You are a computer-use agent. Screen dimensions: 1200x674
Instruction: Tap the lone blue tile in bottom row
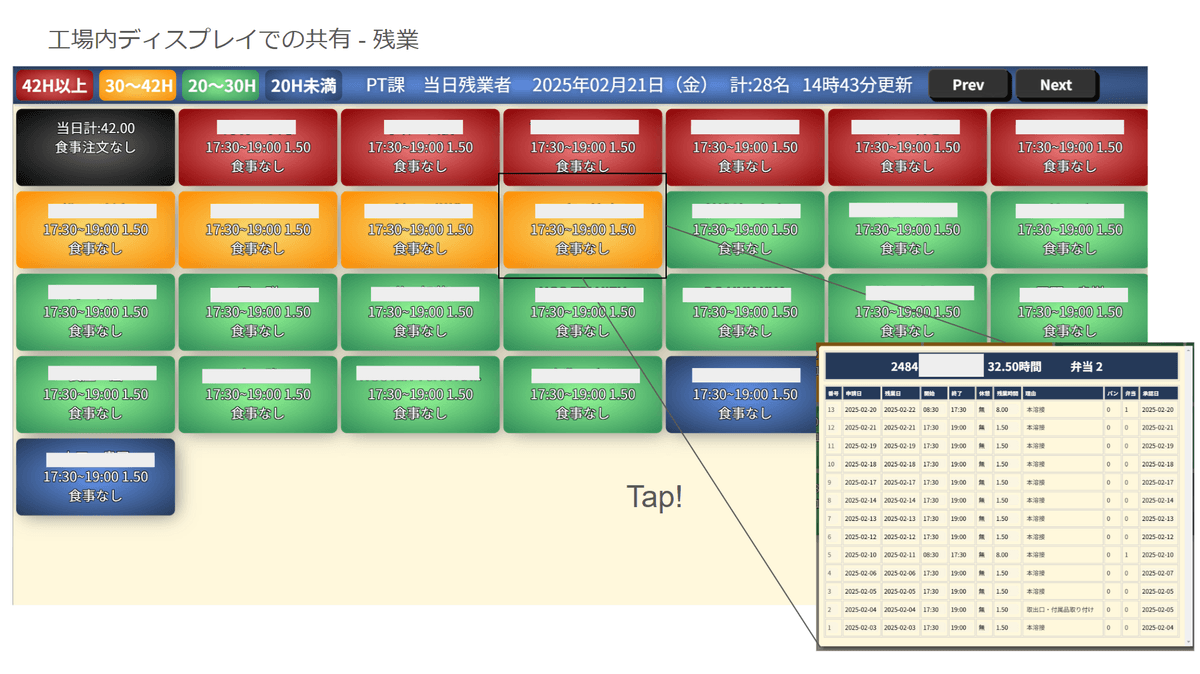[95, 477]
